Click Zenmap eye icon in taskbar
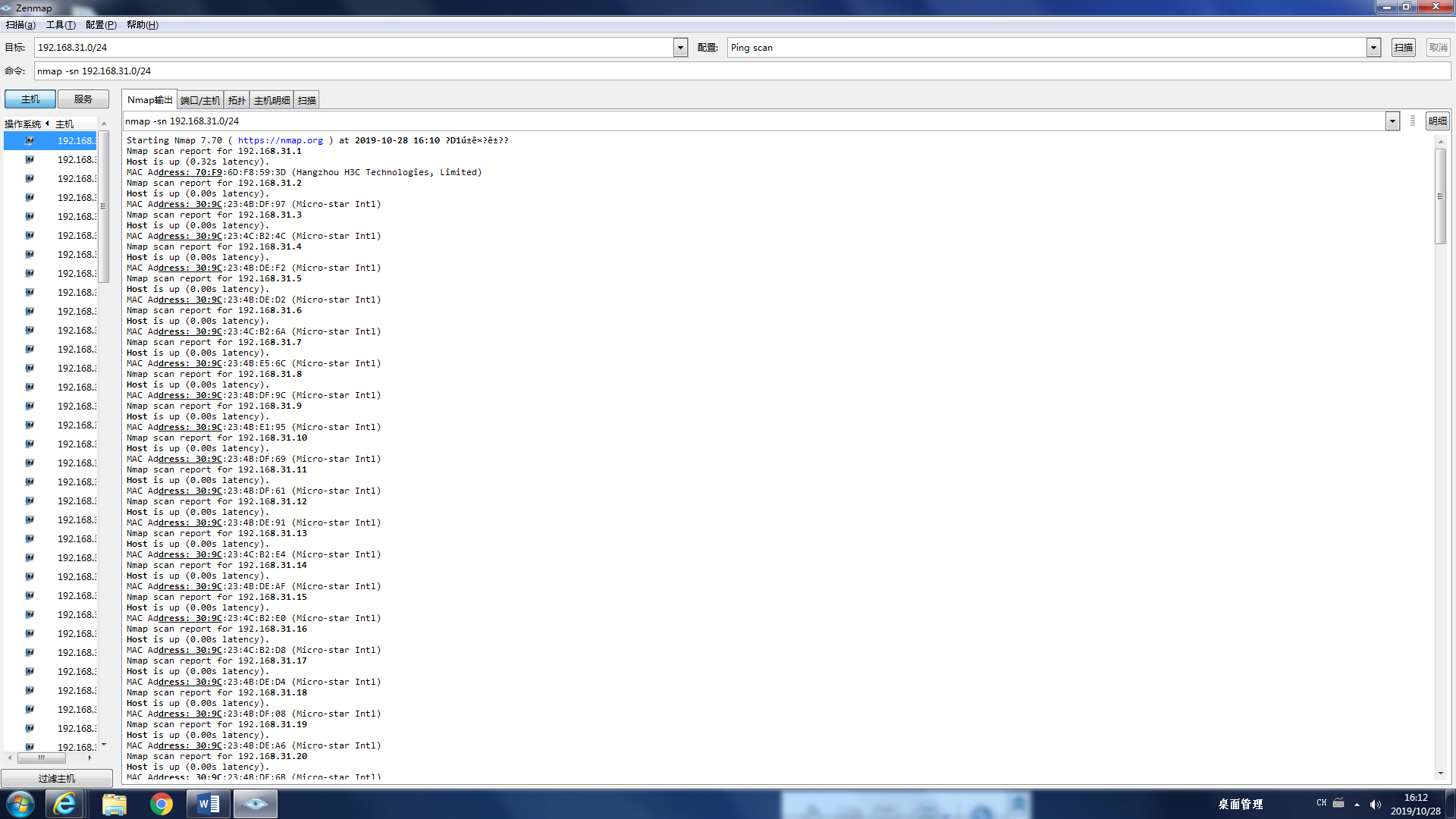Screen dimensions: 1456x819 256,804
